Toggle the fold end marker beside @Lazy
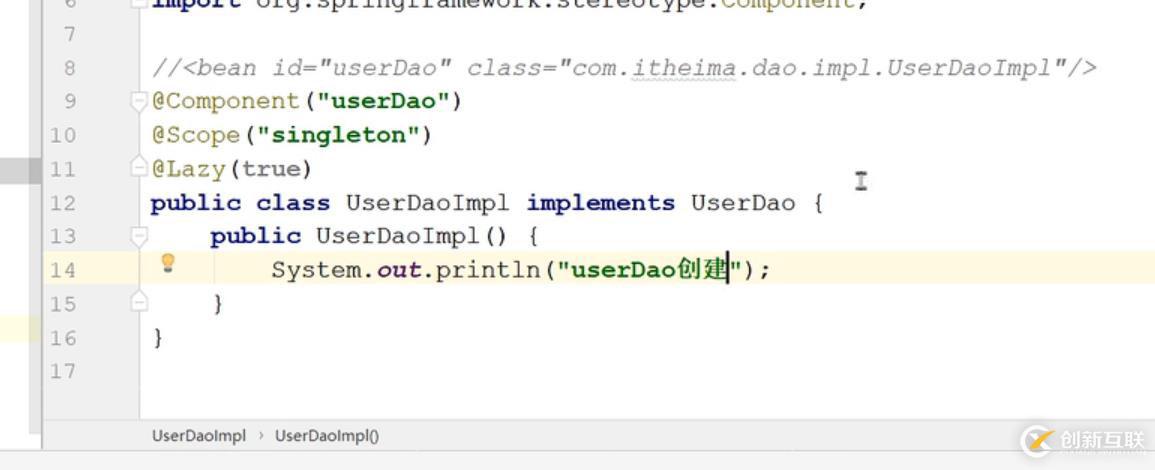 click(138, 169)
